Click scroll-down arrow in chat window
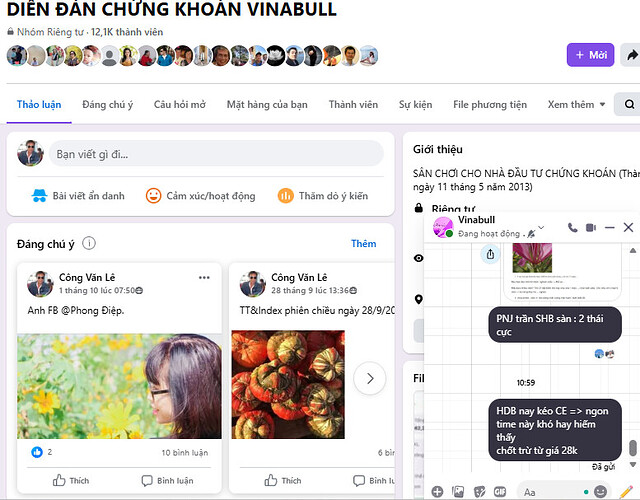 [633, 464]
